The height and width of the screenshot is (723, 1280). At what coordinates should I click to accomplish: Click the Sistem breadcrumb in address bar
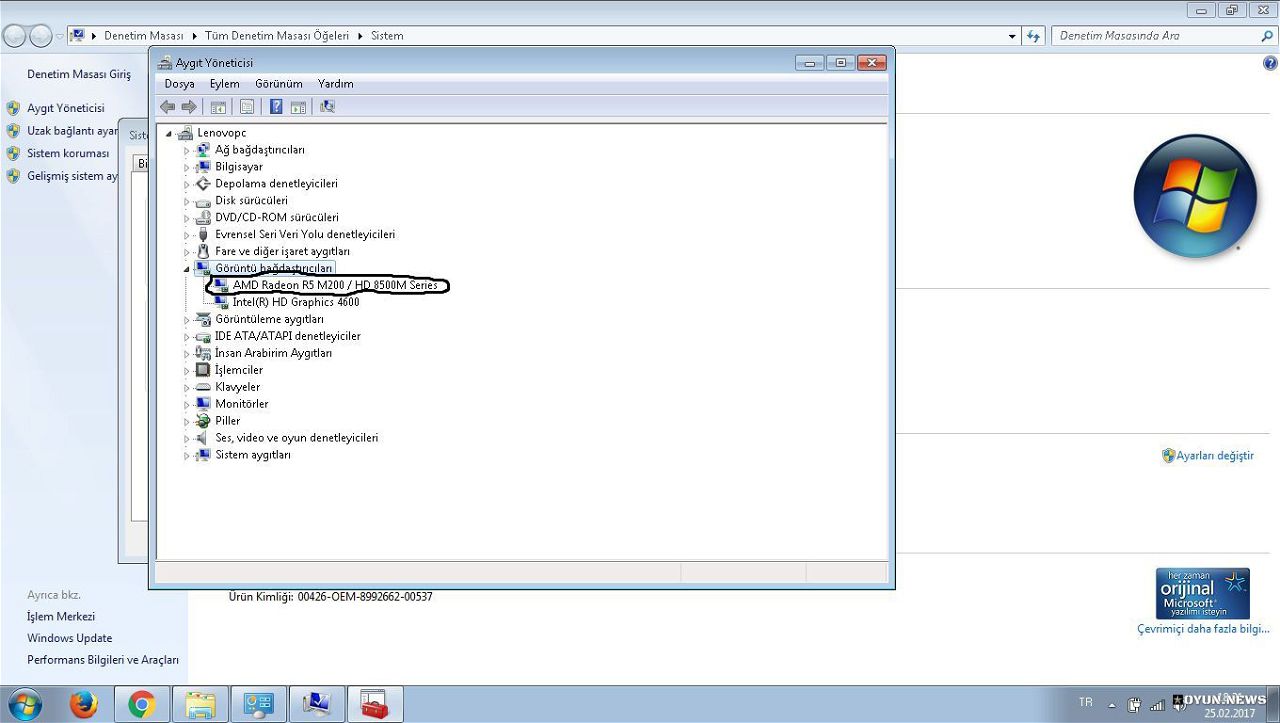(x=387, y=36)
